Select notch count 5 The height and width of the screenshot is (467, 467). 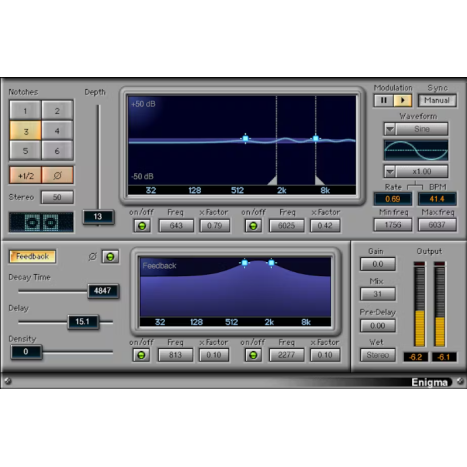click(25, 151)
